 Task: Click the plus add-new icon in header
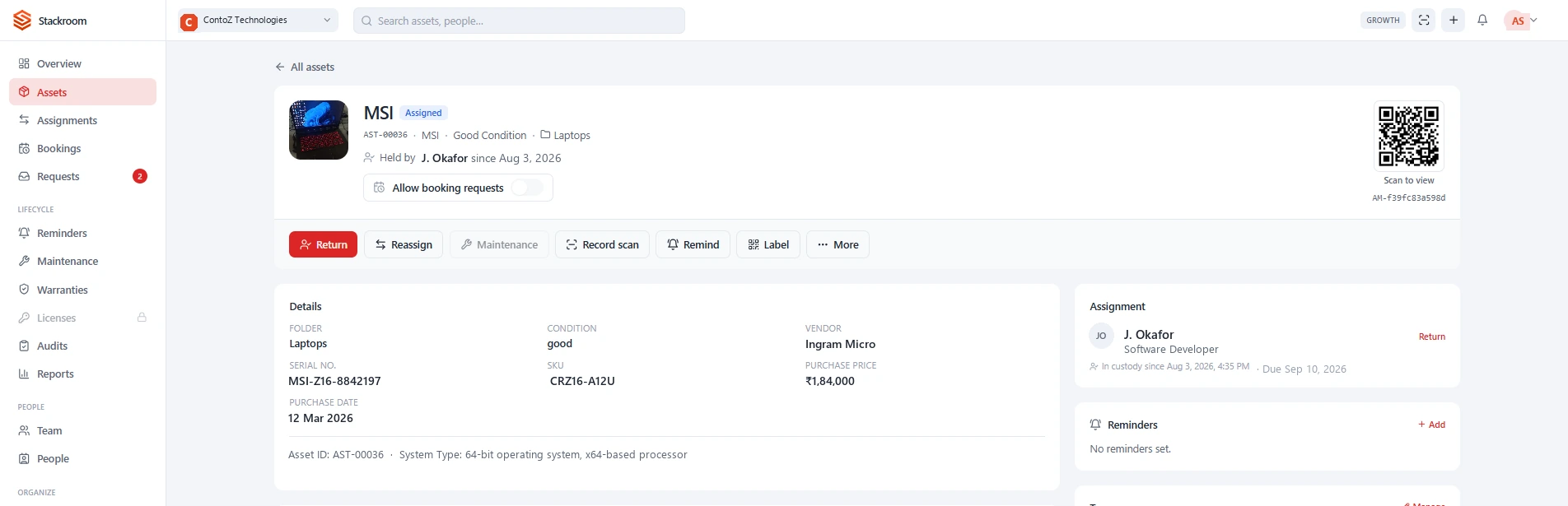[1454, 21]
